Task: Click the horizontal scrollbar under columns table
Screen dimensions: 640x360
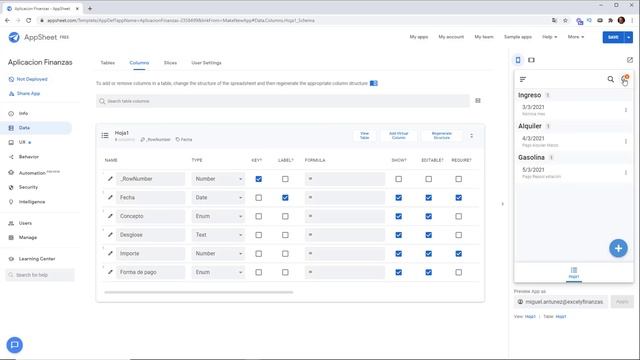Action: [198, 292]
